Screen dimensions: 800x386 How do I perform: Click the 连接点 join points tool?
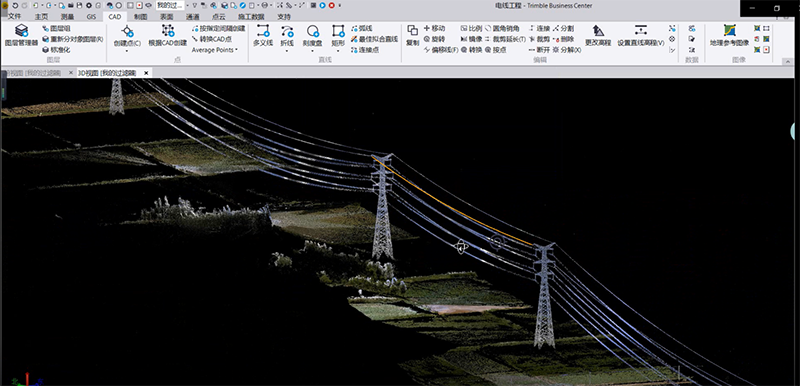coord(365,49)
